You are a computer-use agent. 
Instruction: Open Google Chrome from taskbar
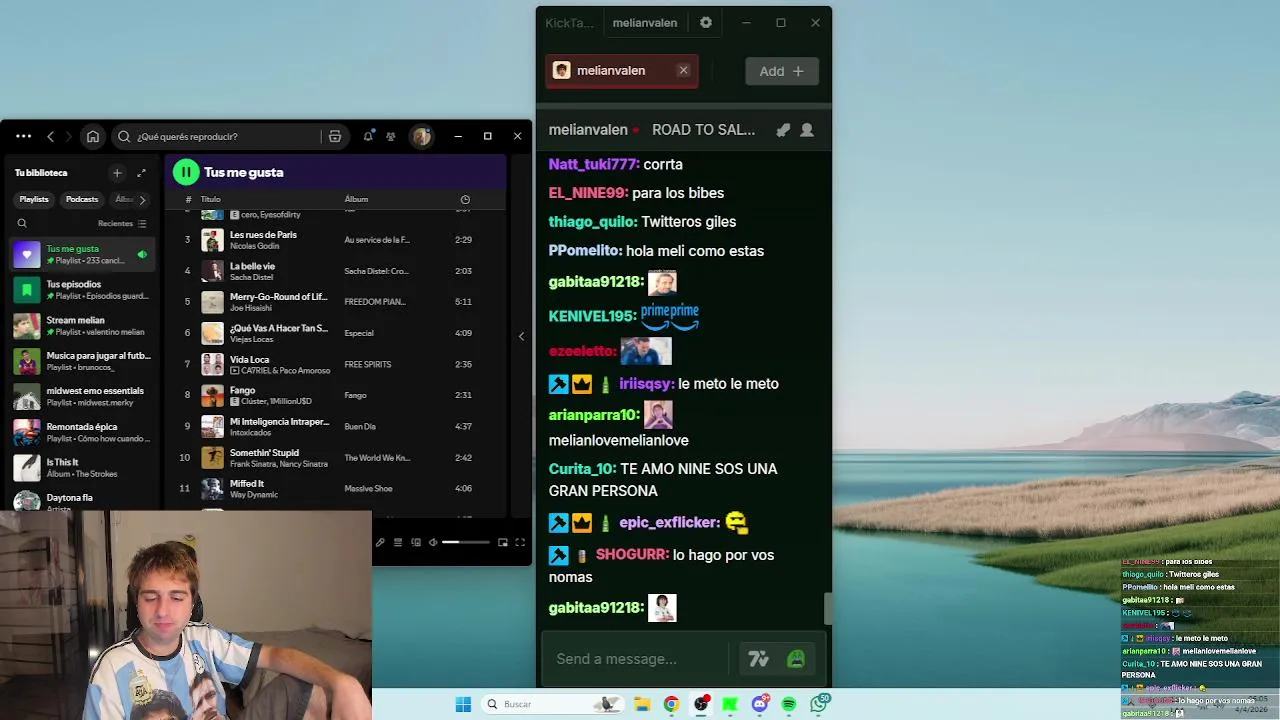(671, 704)
